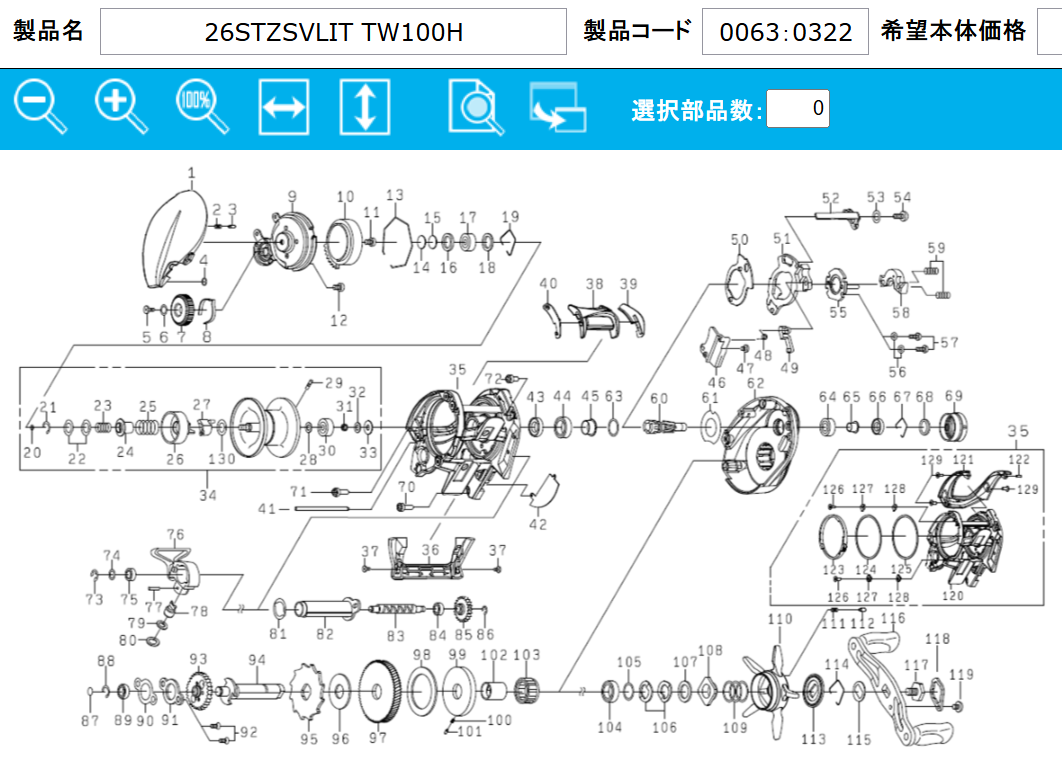This screenshot has width=1062, height=775.
Task: Click the document search magnifier icon
Action: [x=476, y=107]
